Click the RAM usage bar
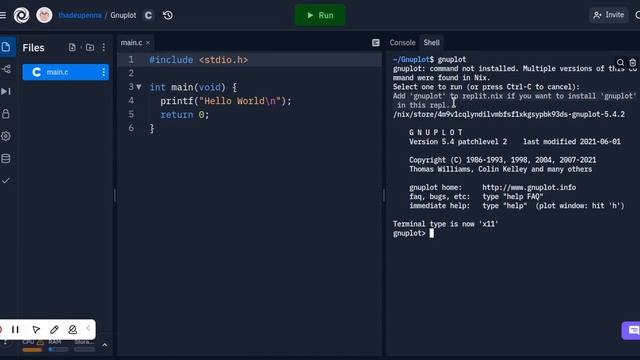Viewport: 640px width, 360px height. point(58,349)
